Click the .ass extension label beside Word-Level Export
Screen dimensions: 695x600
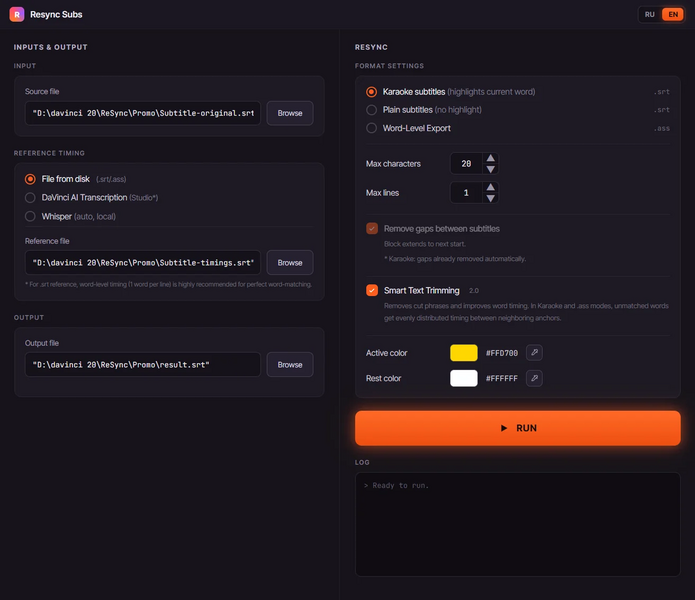[662, 129]
